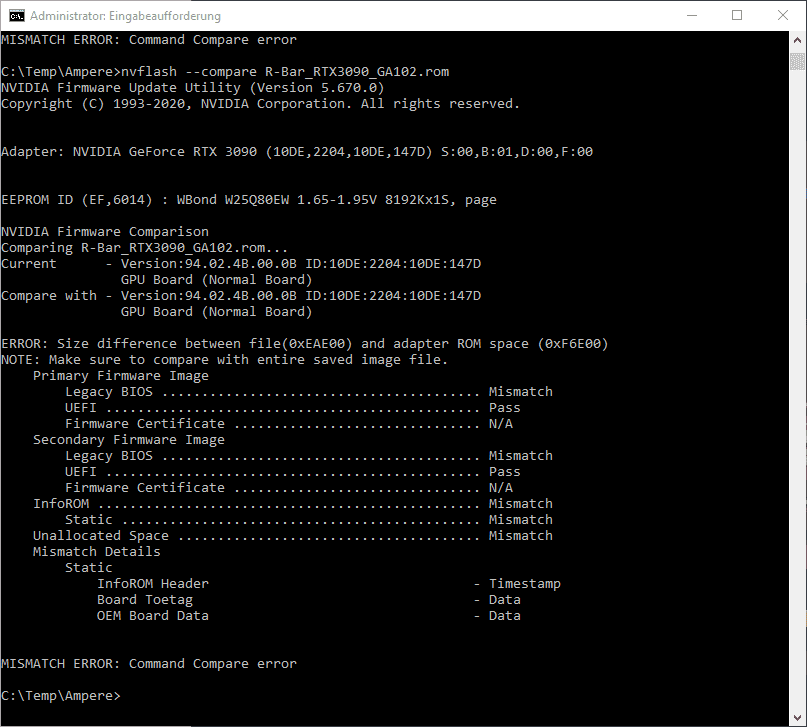Click 'NVIDIA Firmware Update Utility (Version 5.670.0)' line
The width and height of the screenshot is (807, 727).
tap(192, 87)
